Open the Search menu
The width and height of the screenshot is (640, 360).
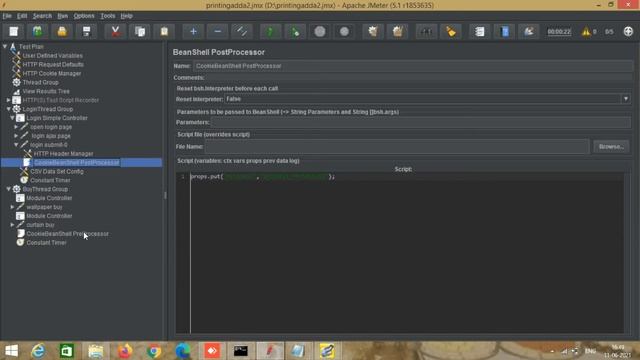point(42,16)
